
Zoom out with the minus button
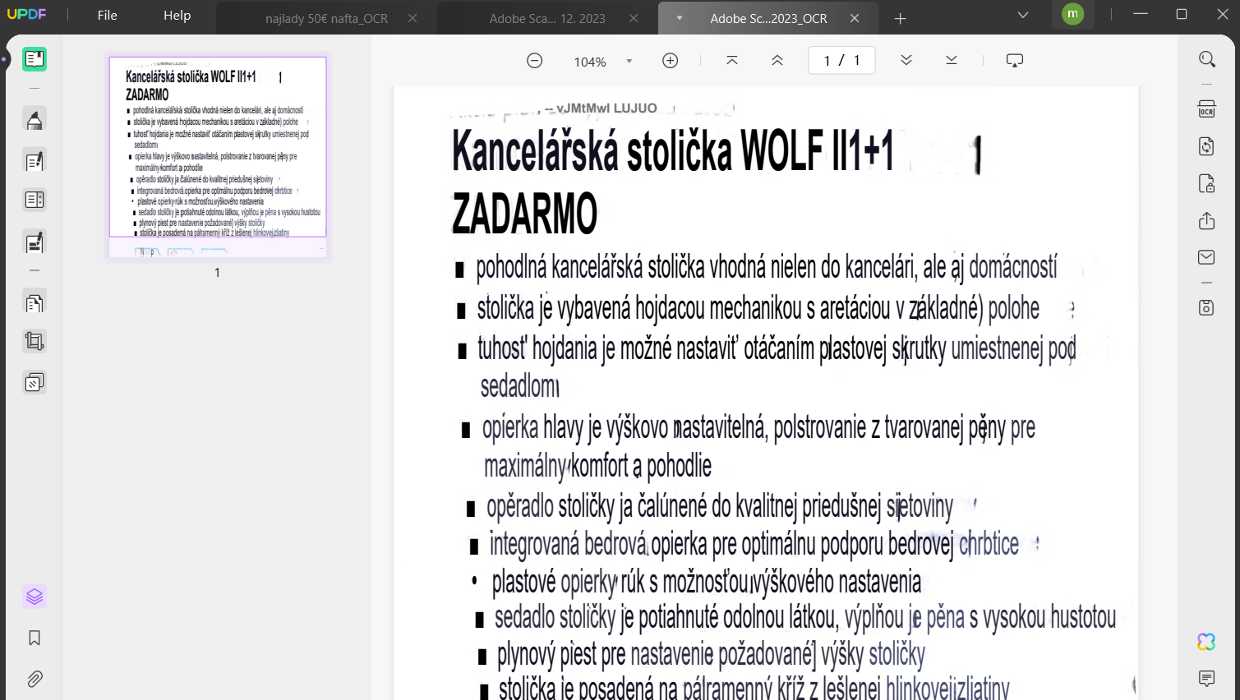pos(534,61)
